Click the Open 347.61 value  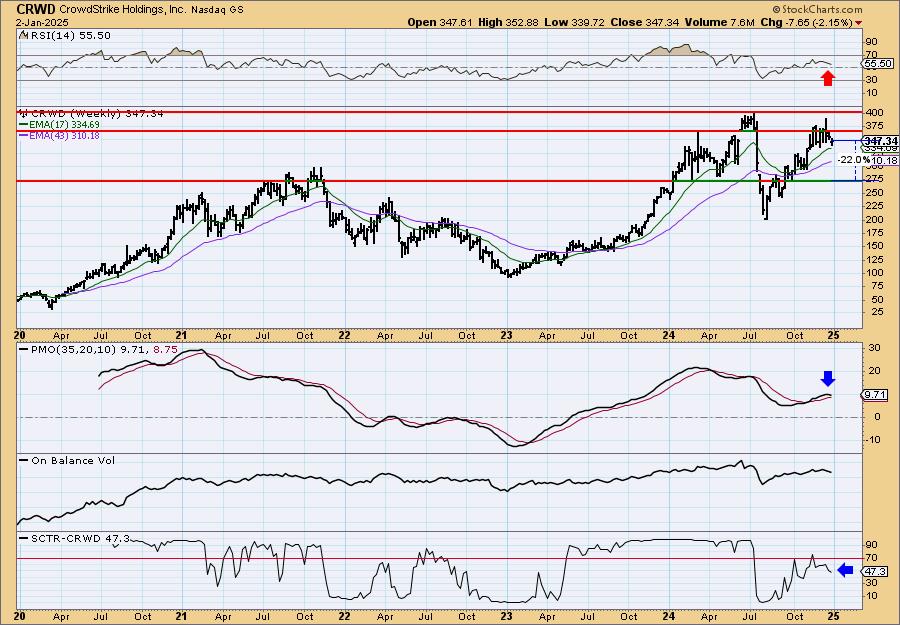[440, 22]
